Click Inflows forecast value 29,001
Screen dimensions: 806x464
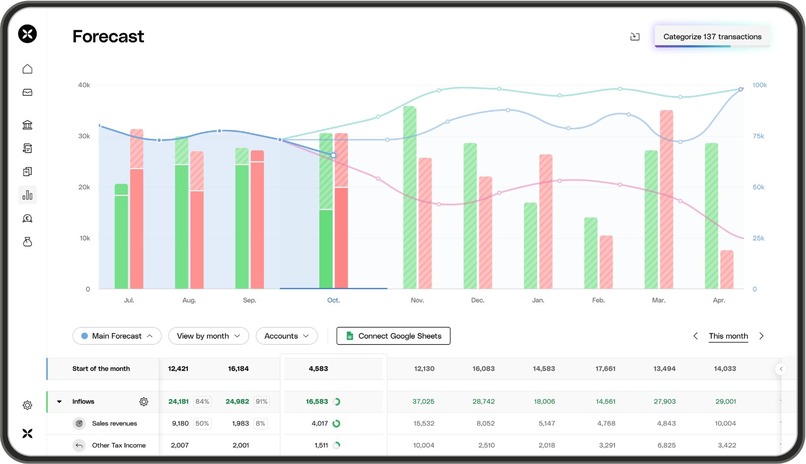(x=725, y=402)
